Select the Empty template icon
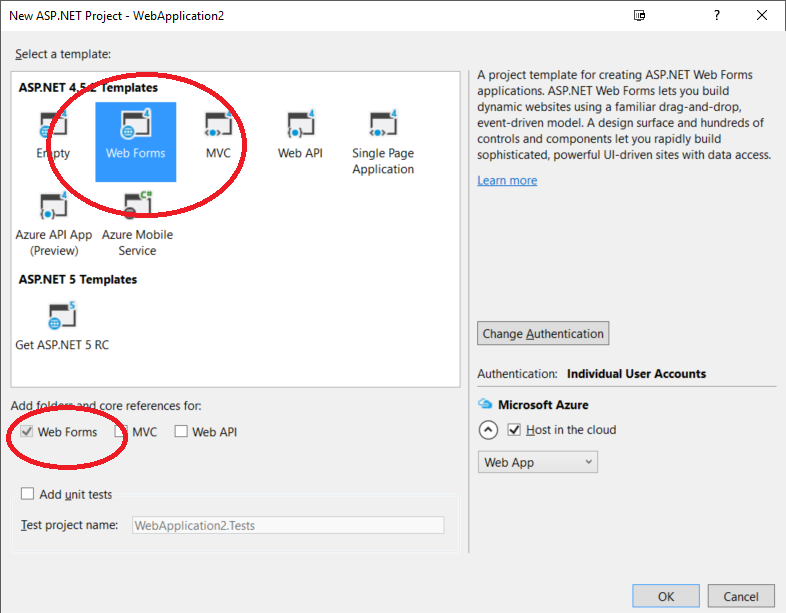The image size is (786, 613). (53, 124)
